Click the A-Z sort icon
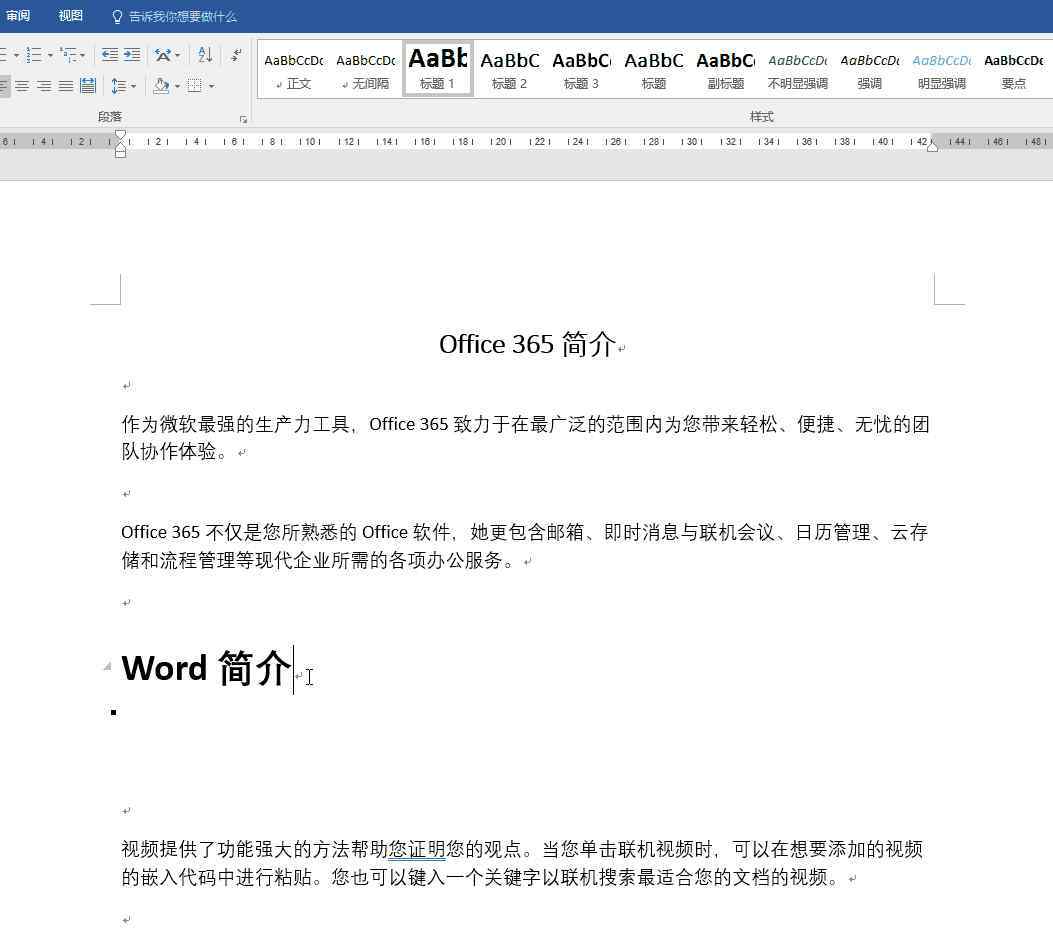This screenshot has width=1053, height=933. point(205,55)
